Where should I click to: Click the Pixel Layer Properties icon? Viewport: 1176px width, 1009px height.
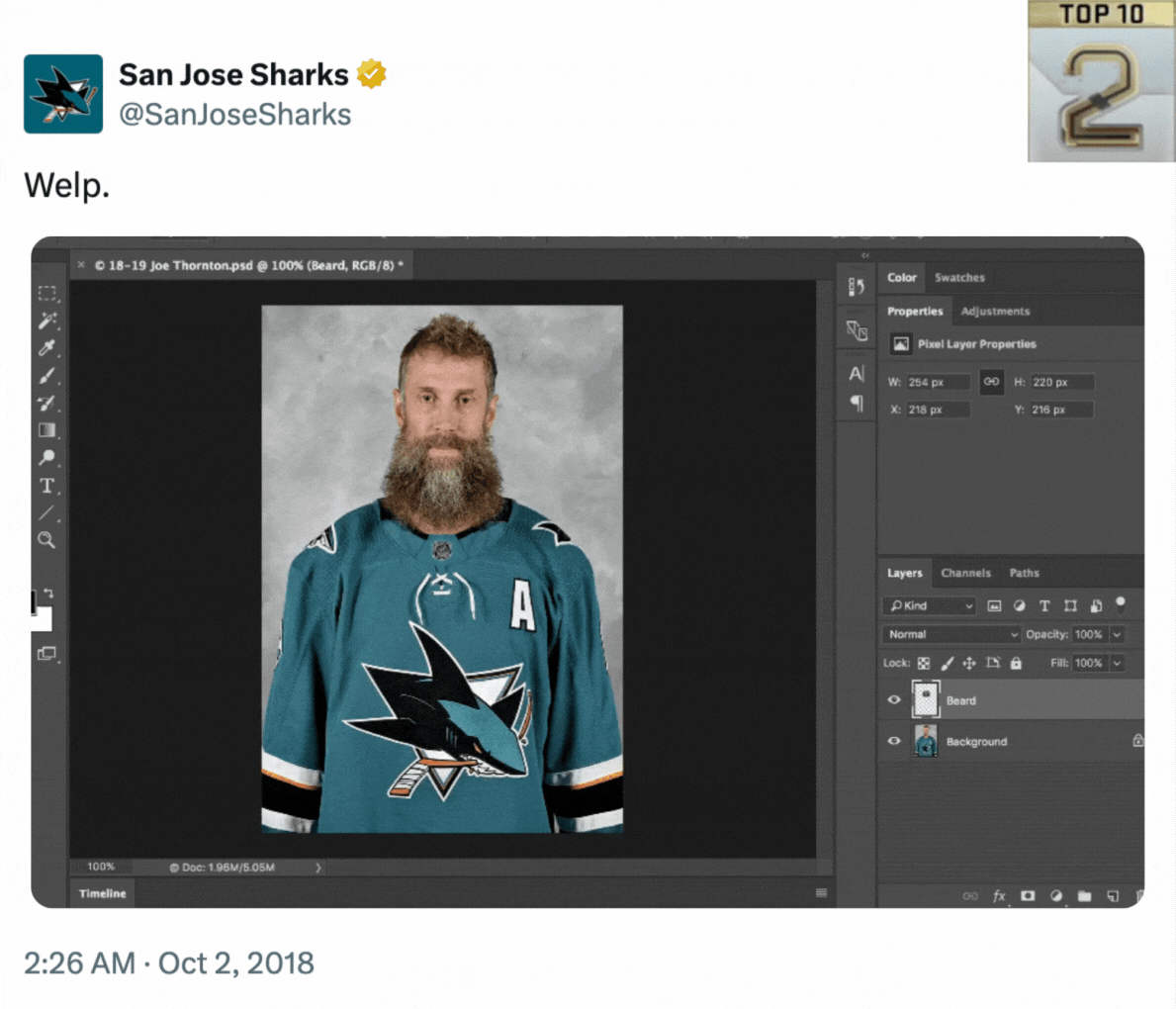point(901,344)
